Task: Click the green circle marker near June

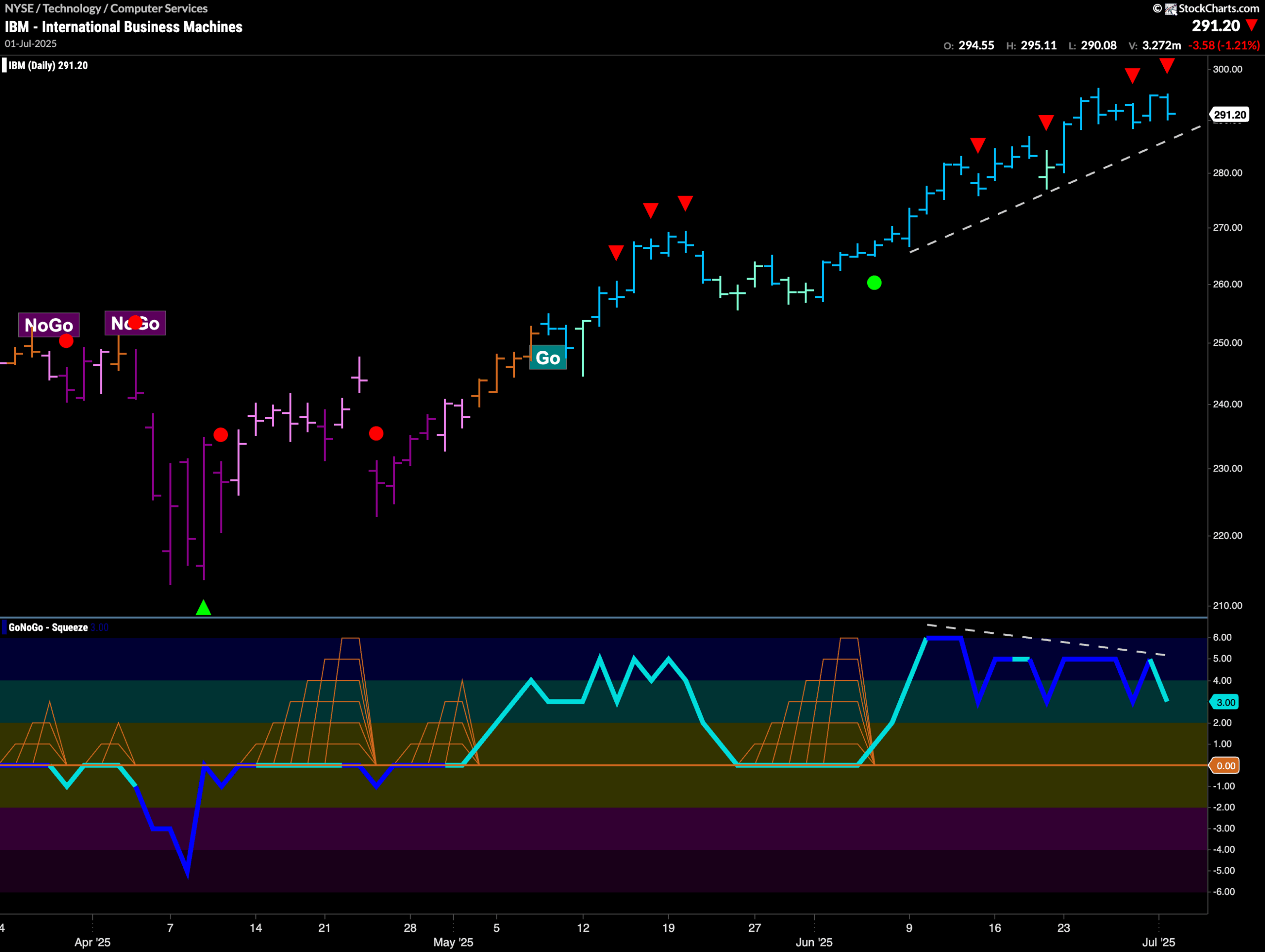Action: coord(874,283)
